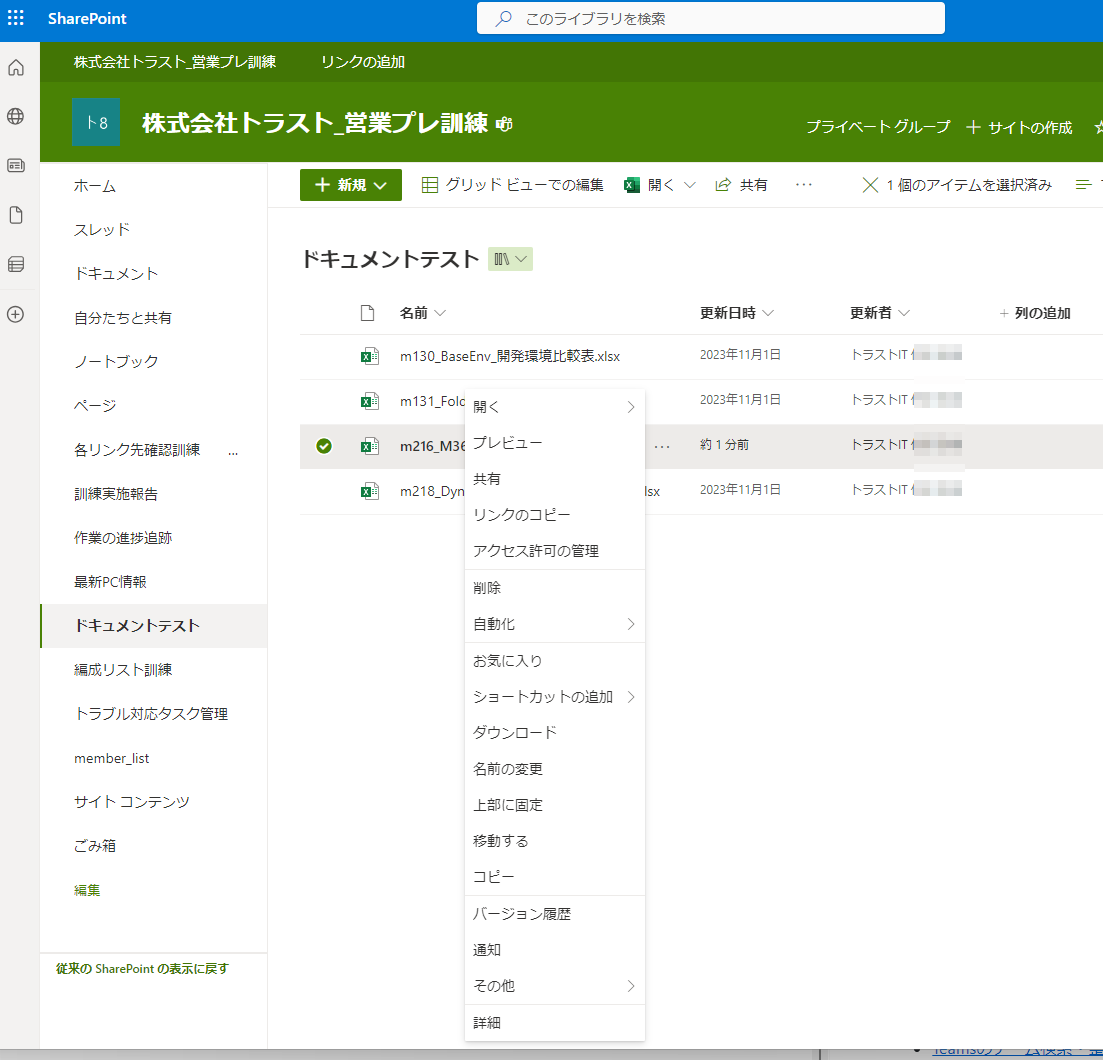Click グリッド ビューでの編集 button
The image size is (1103, 1060).
(x=512, y=185)
